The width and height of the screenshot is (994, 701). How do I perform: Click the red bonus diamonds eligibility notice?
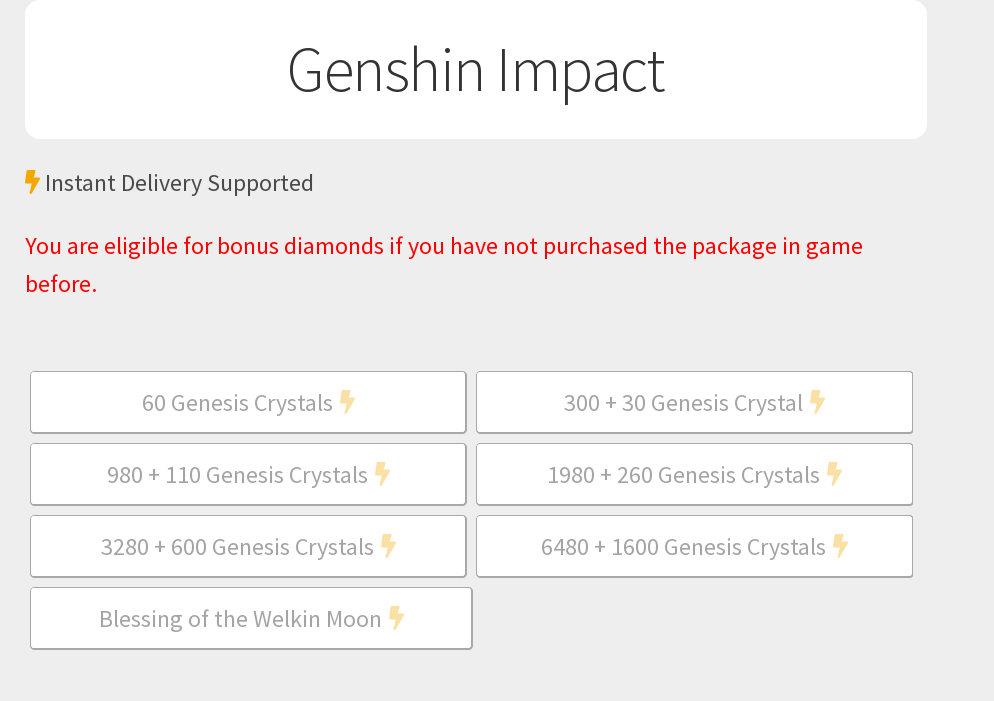pyautogui.click(x=443, y=246)
